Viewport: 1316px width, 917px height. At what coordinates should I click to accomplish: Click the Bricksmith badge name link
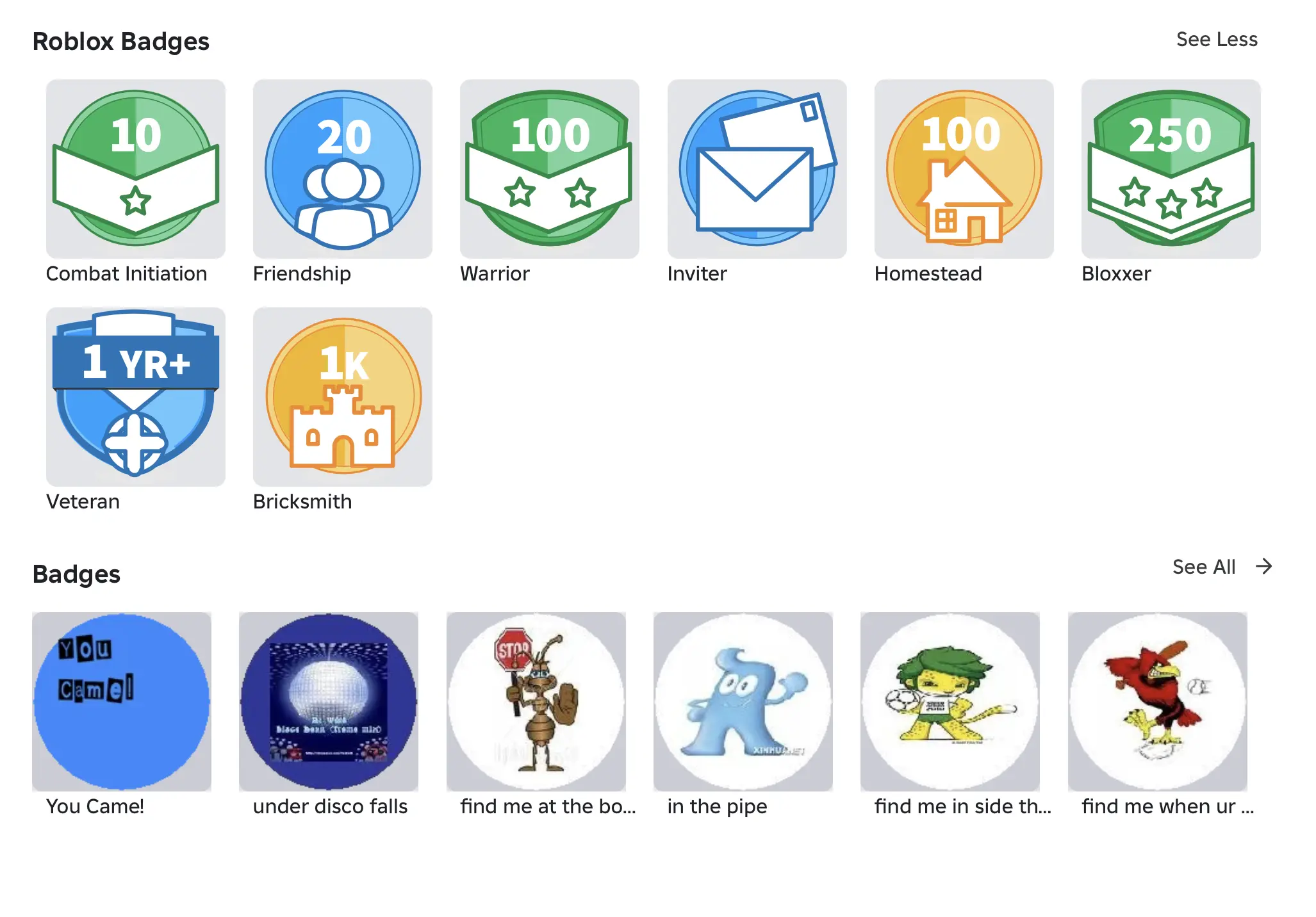coord(302,501)
